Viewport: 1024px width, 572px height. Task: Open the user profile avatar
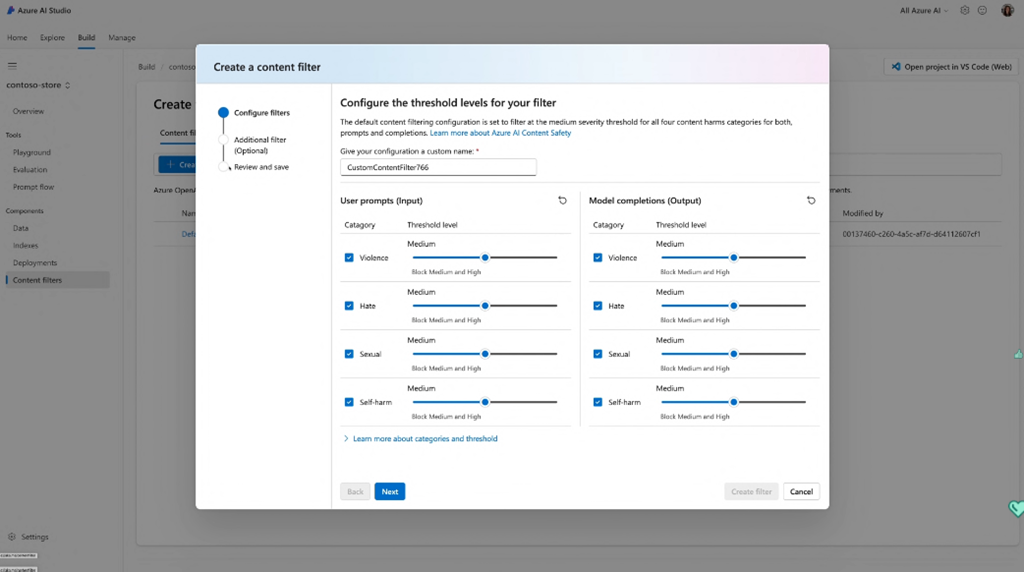[1007, 10]
